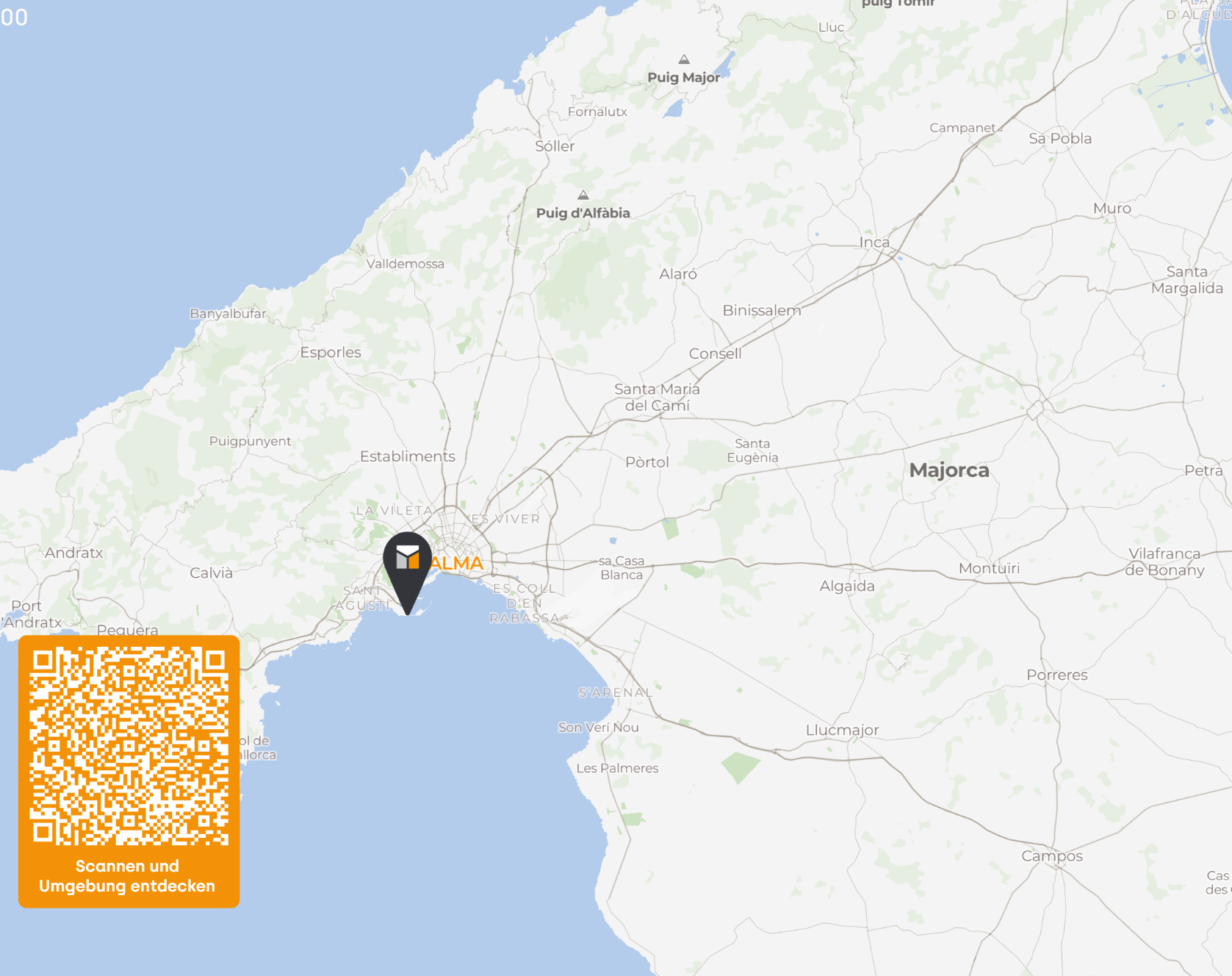Click the Sóller town label
This screenshot has height=976, width=1232.
[555, 146]
